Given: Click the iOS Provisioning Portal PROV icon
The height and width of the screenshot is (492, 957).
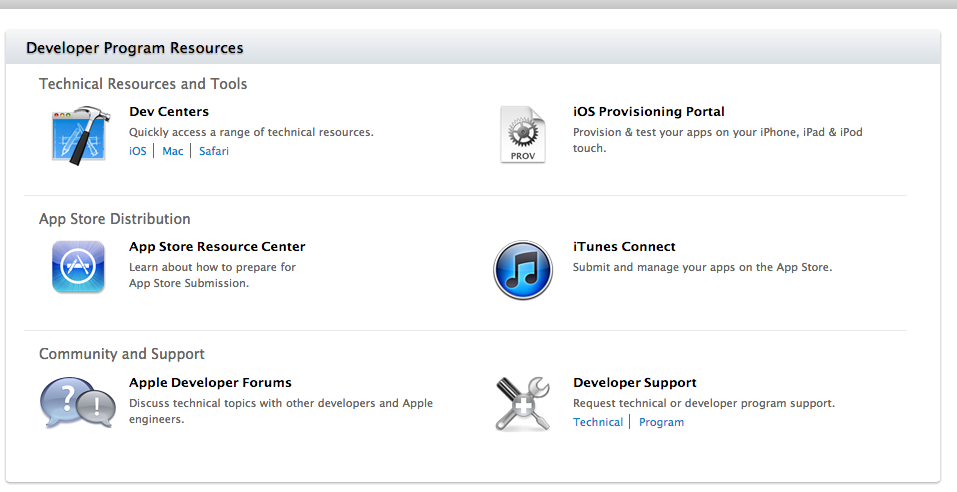Looking at the screenshot, I should (522, 134).
